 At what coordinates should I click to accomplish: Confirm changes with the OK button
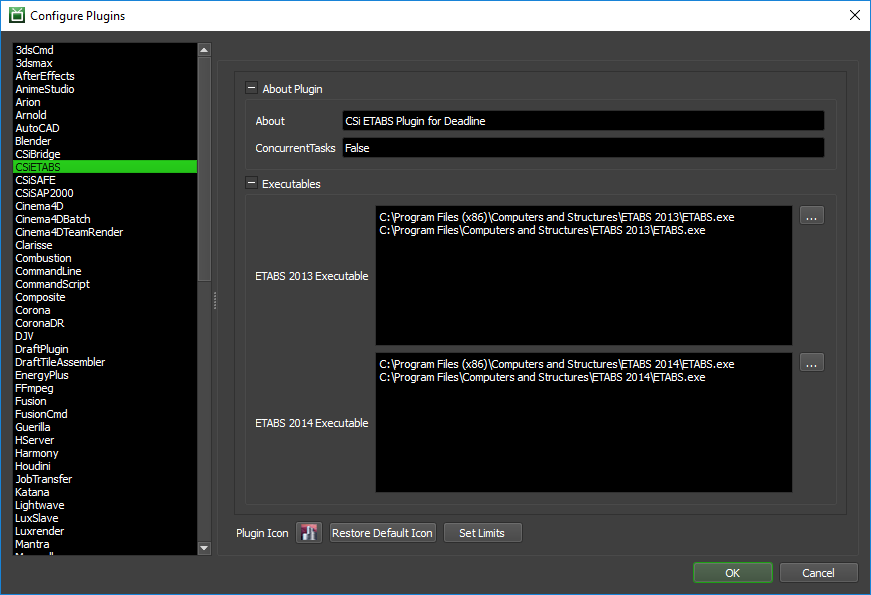[733, 573]
